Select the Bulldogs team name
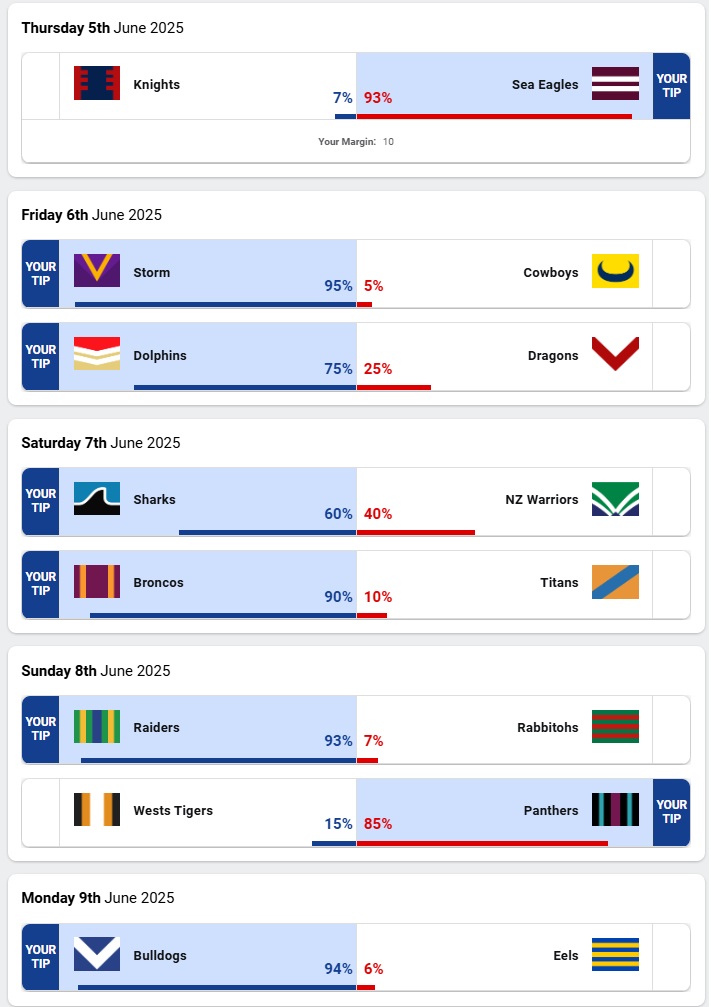The image size is (711, 1007). click(160, 955)
